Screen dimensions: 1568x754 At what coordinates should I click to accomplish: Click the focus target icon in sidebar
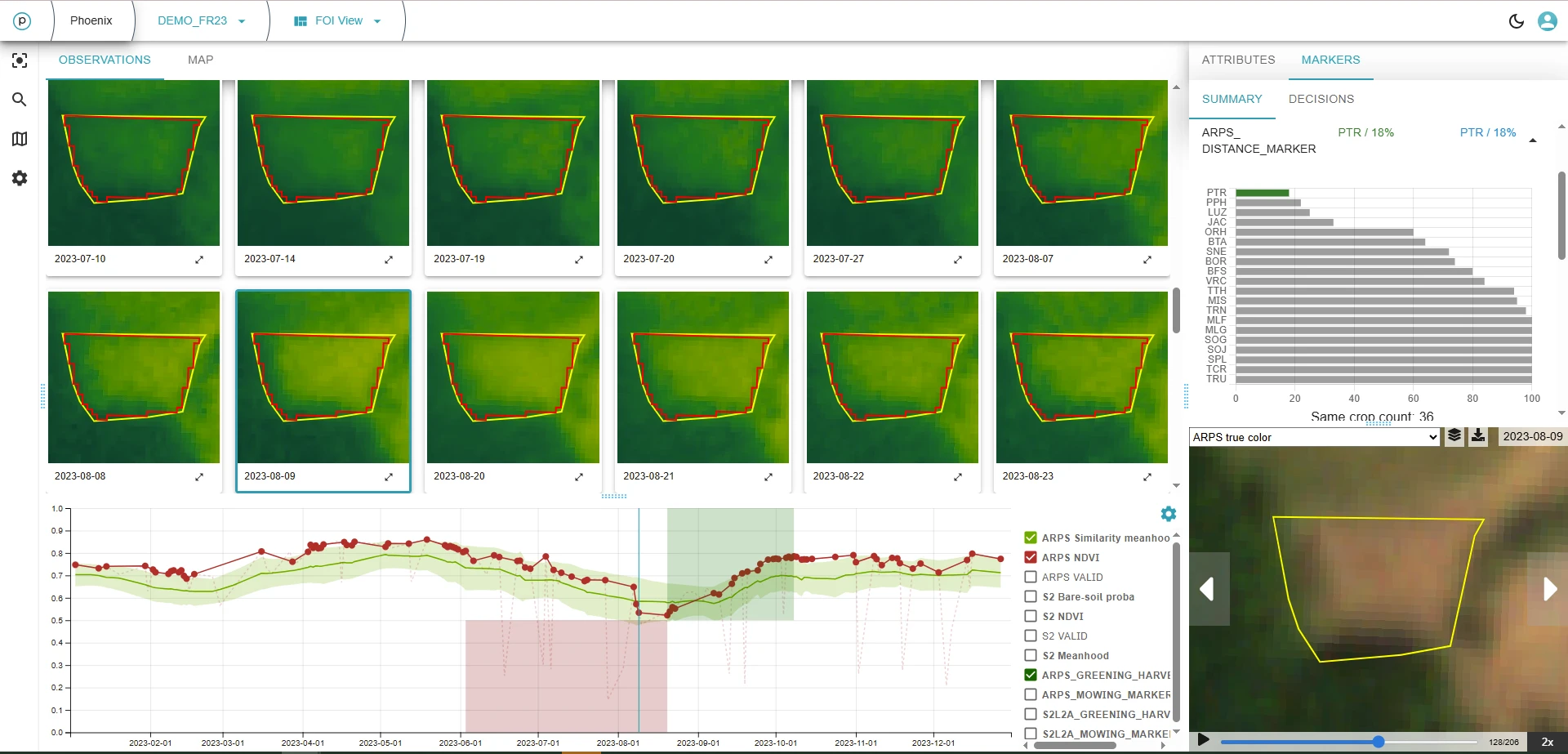(x=20, y=60)
